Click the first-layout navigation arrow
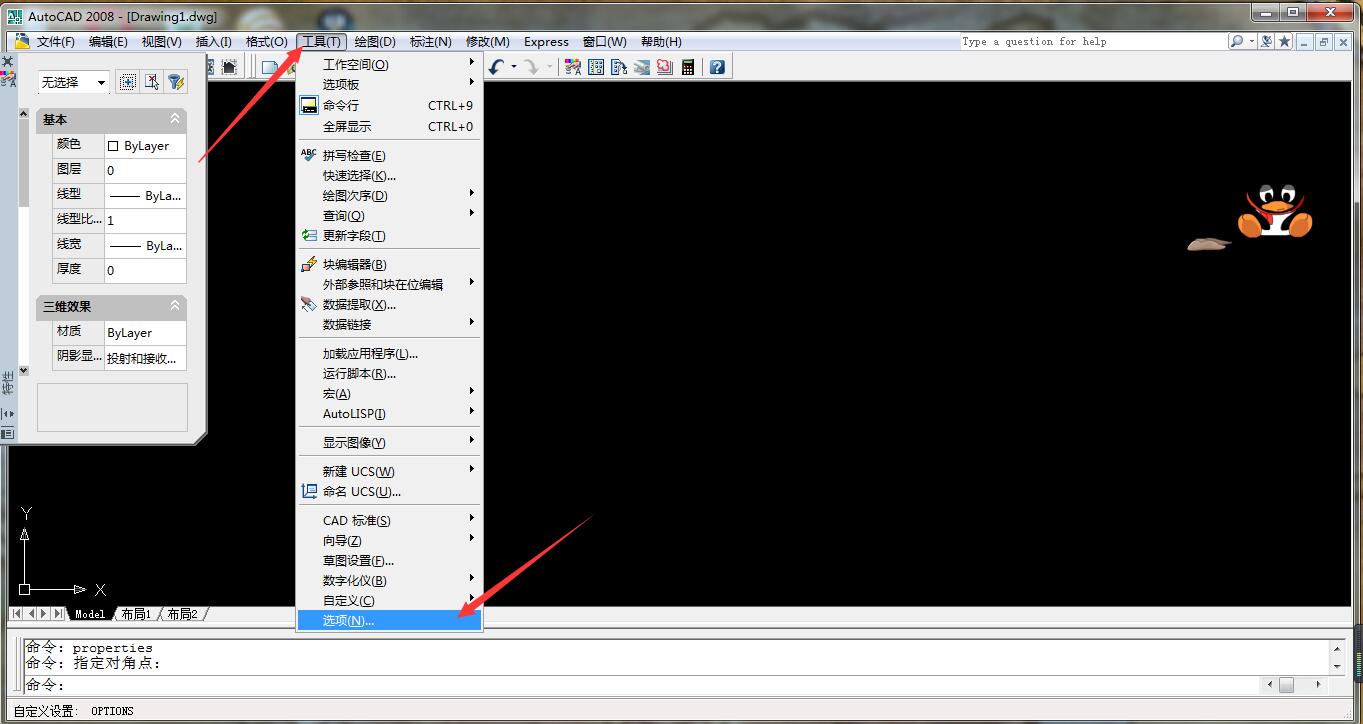The image size is (1363, 724). [x=18, y=613]
